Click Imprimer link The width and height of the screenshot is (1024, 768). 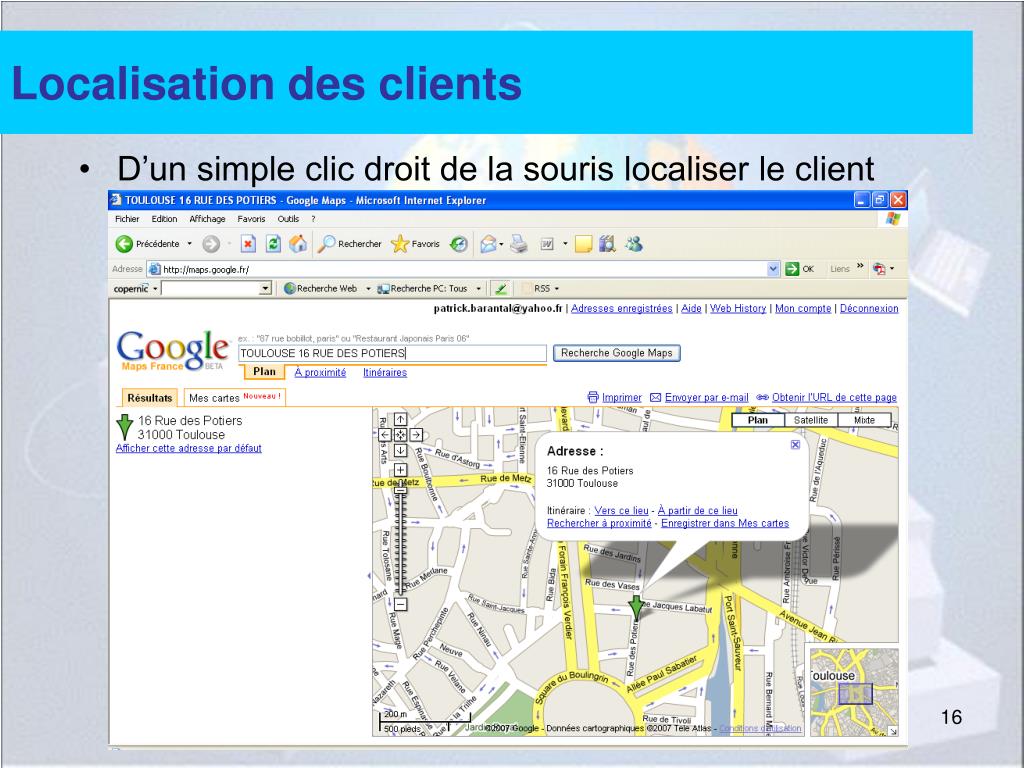point(621,398)
